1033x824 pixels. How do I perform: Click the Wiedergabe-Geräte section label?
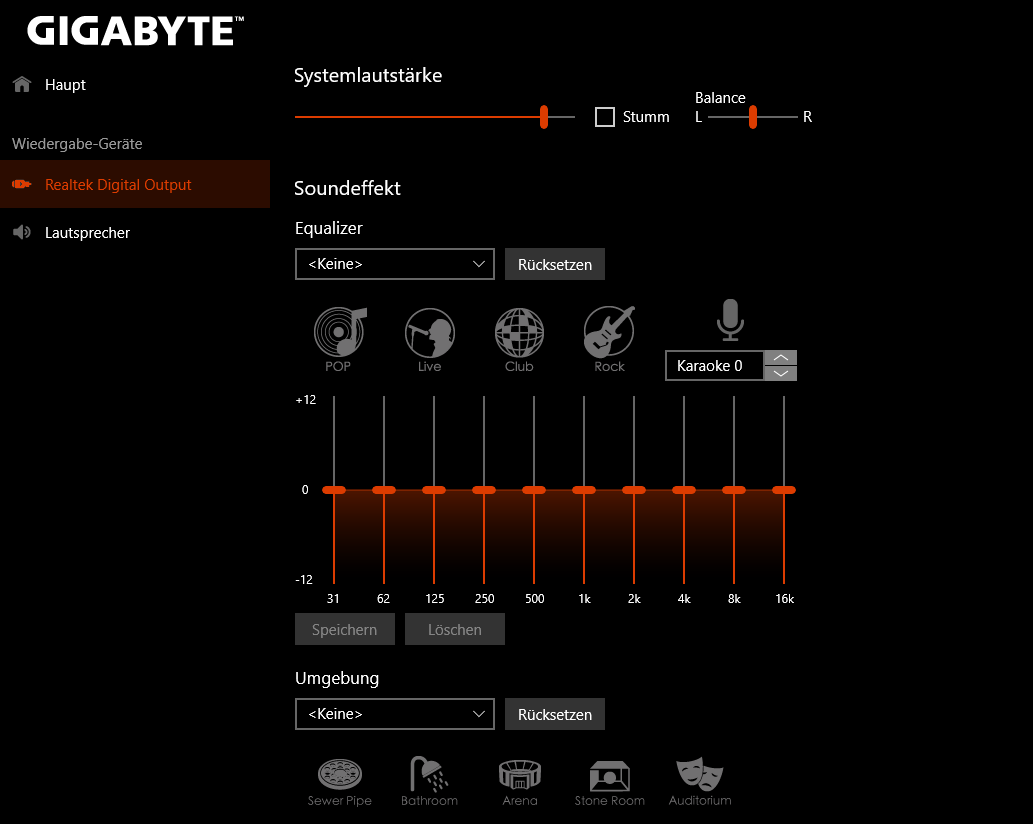click(77, 144)
